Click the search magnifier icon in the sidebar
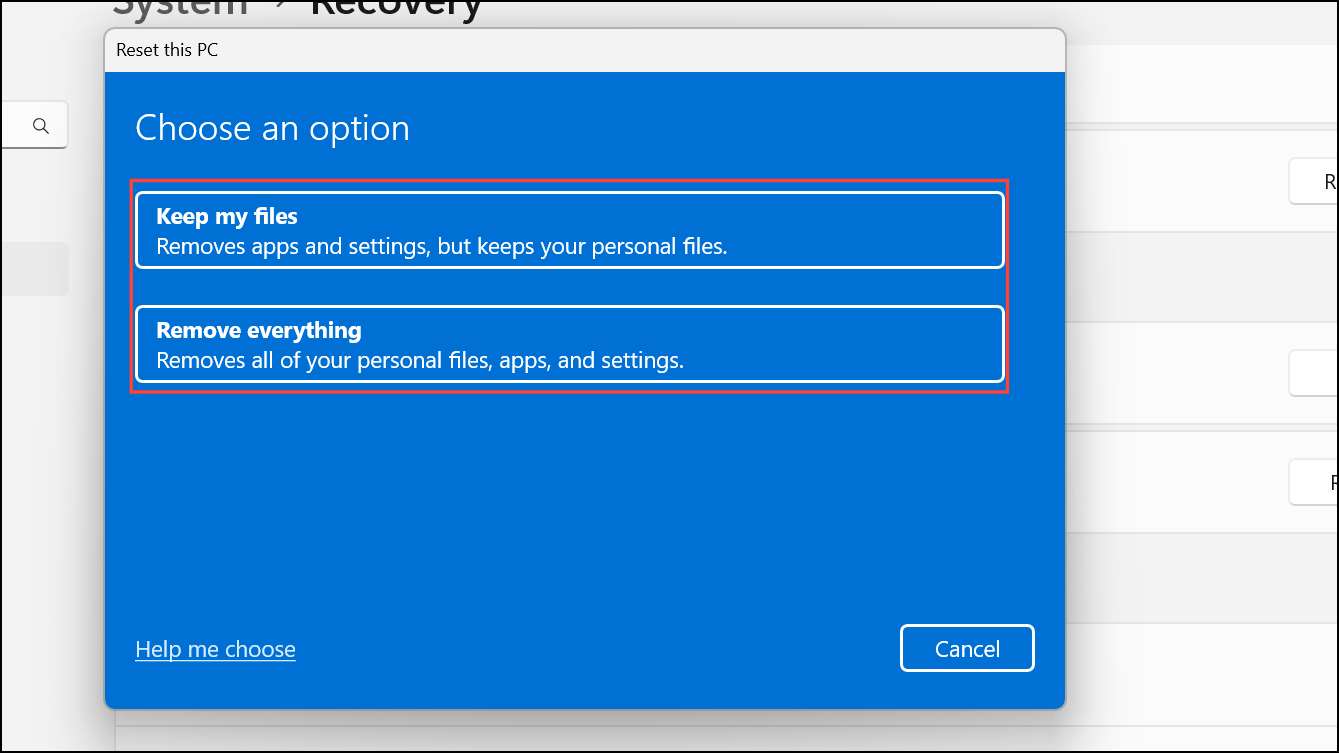 pos(39,125)
